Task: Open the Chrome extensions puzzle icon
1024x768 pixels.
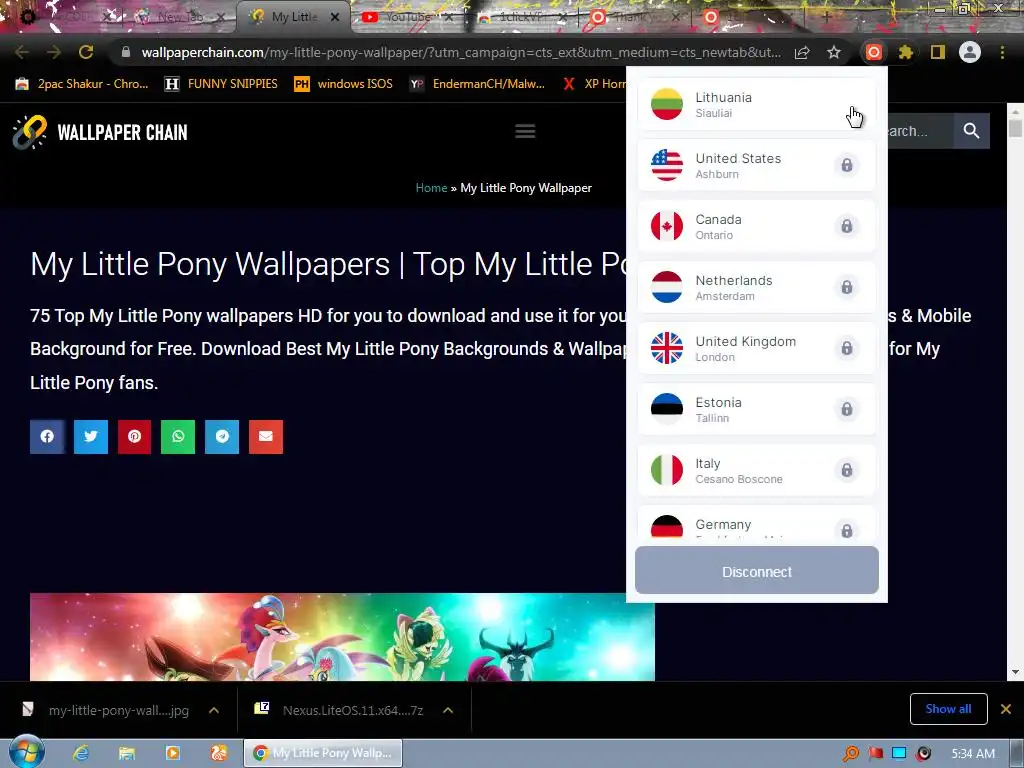Action: point(905,52)
